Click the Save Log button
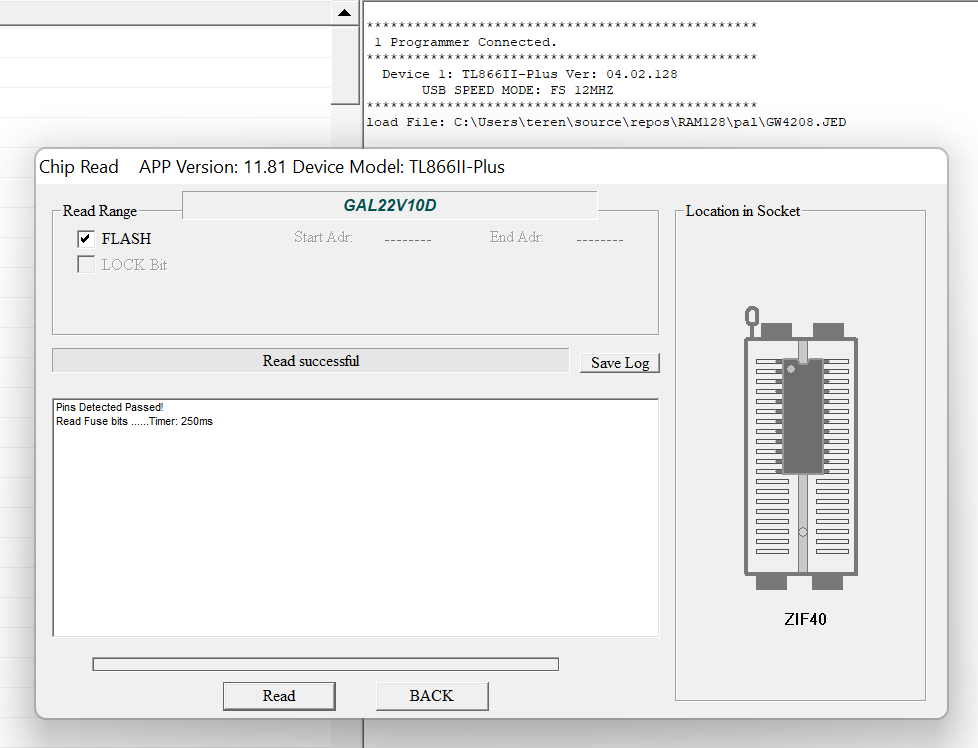Image resolution: width=978 pixels, height=748 pixels. coord(619,362)
